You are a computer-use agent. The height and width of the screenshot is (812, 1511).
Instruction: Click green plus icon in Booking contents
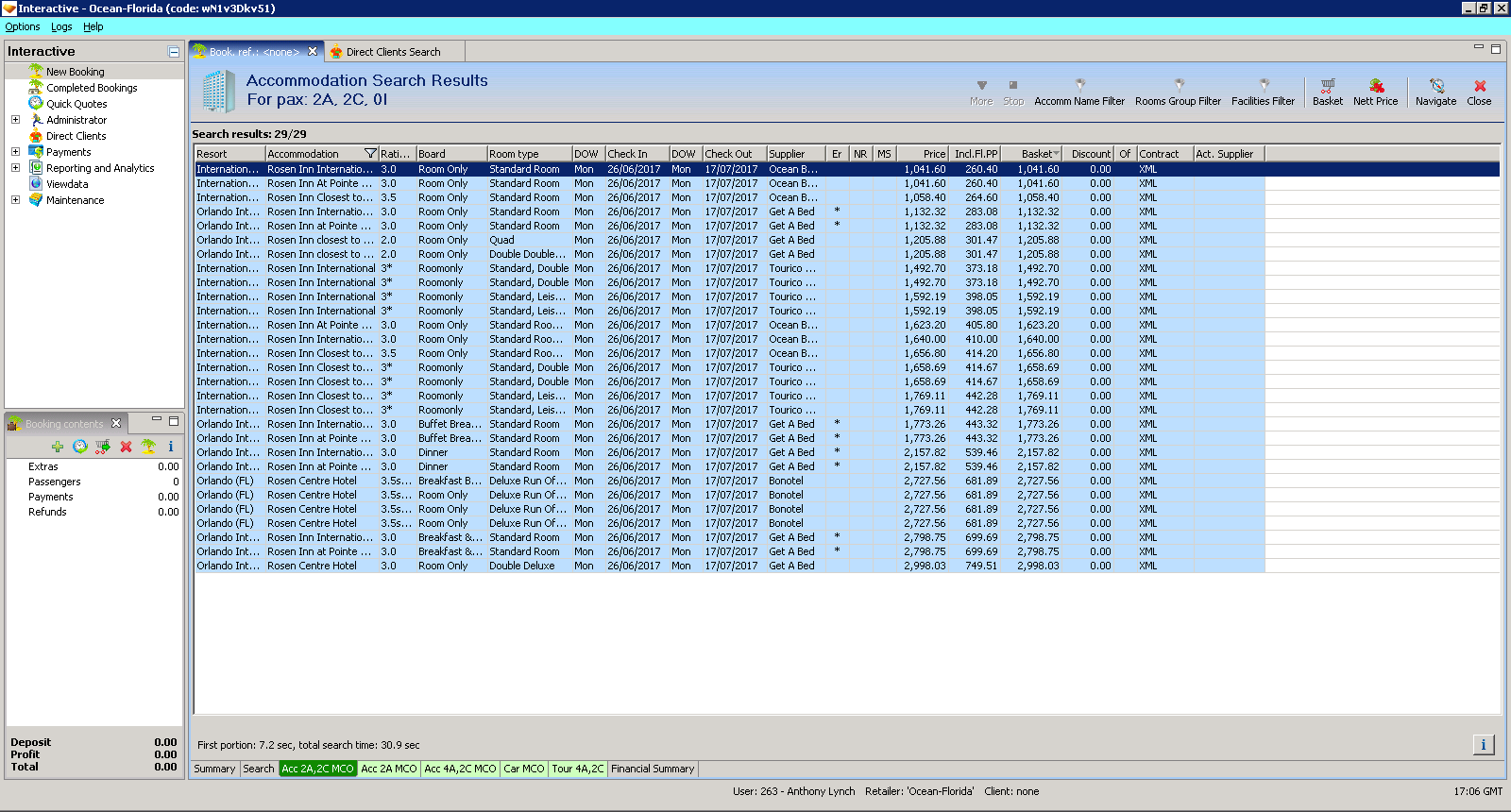point(58,447)
